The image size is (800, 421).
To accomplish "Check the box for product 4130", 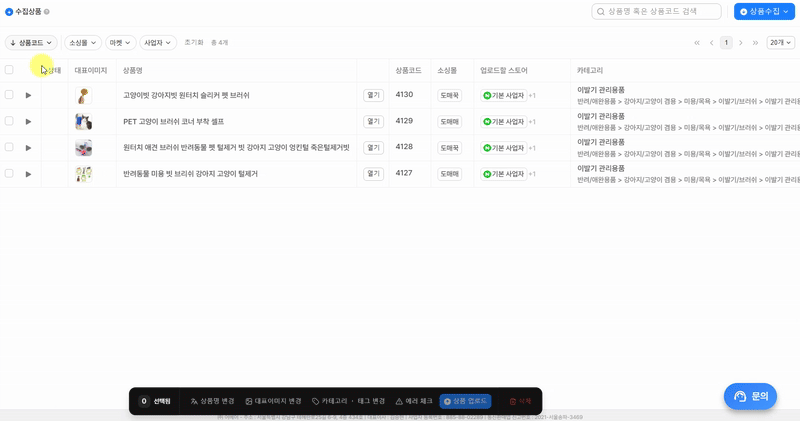I will pyautogui.click(x=9, y=94).
